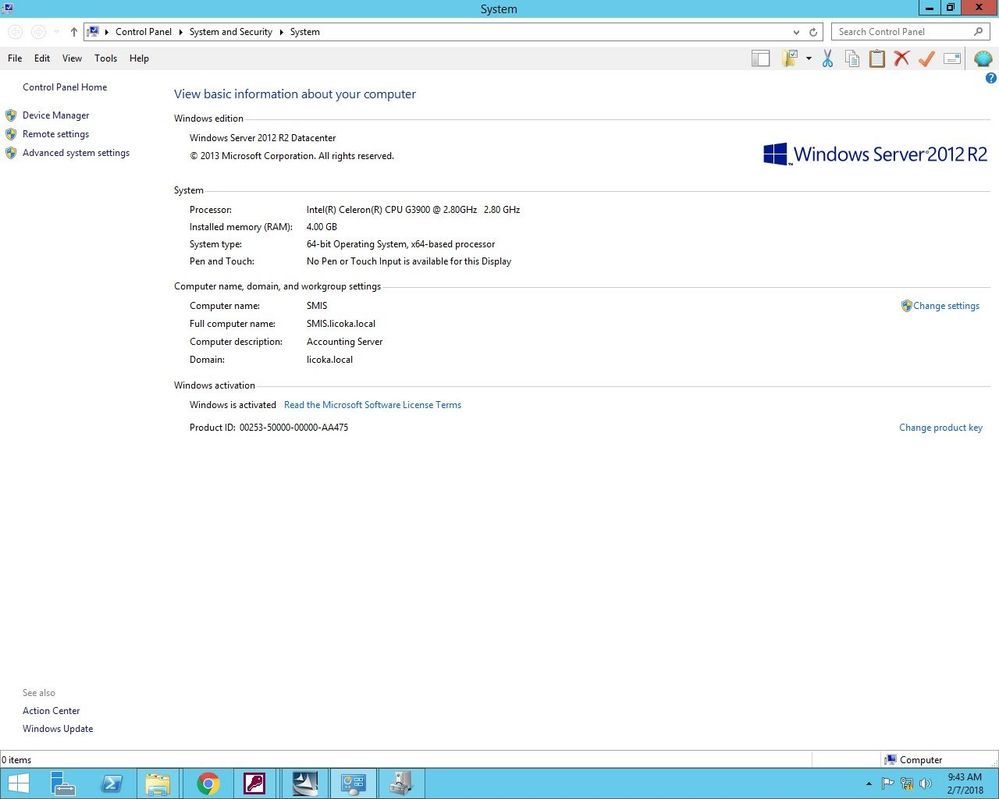This screenshot has height=799, width=999.
Task: Click the Windows Start button
Action: tap(18, 784)
